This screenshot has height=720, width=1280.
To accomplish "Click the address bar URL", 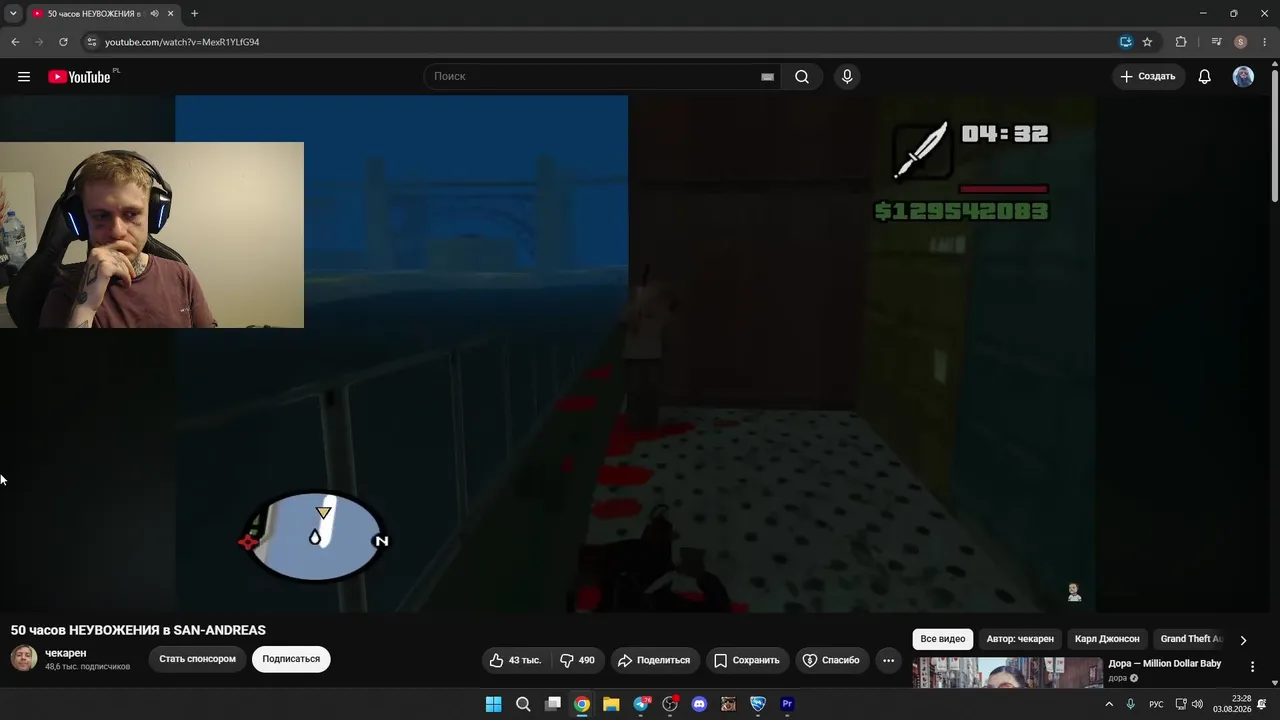I will [182, 42].
